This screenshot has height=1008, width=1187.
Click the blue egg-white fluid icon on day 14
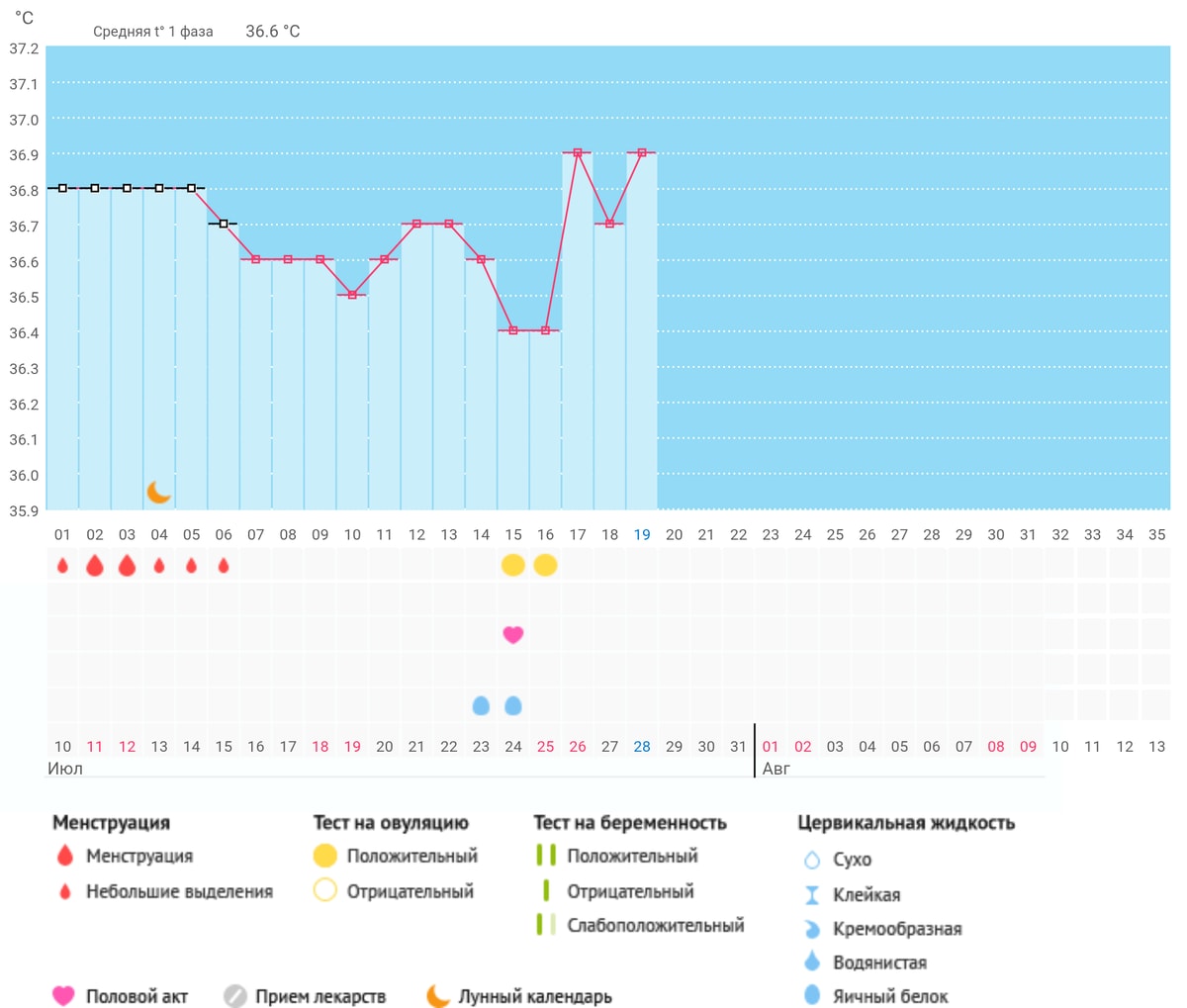[481, 705]
